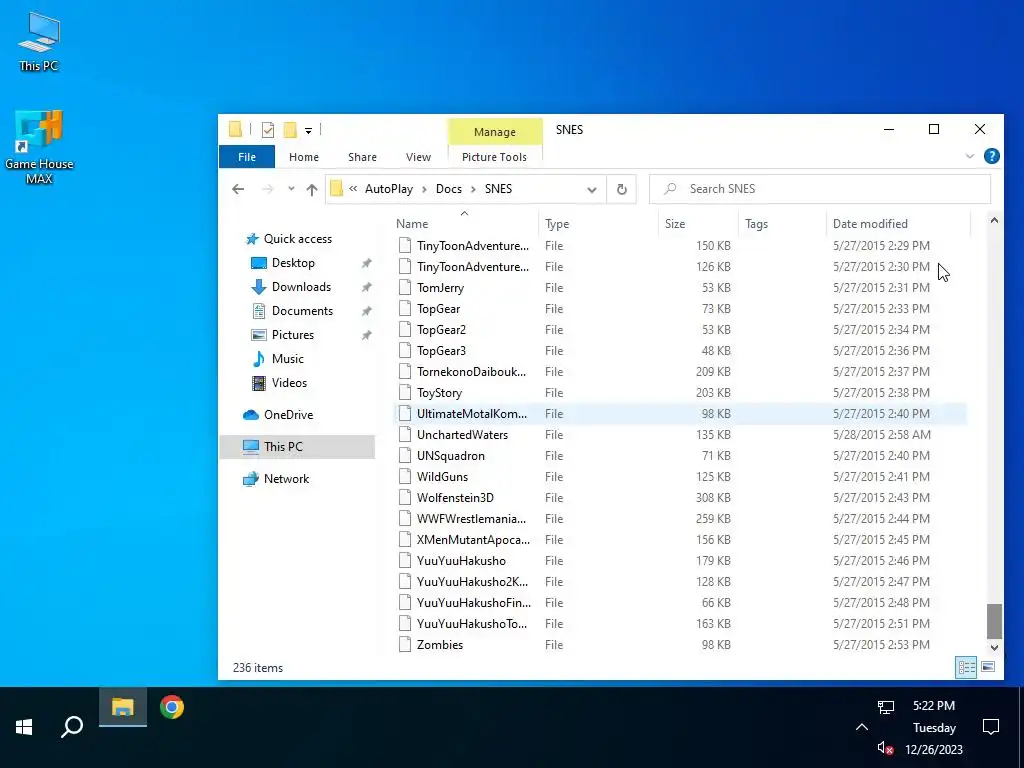The height and width of the screenshot is (768, 1024).
Task: Click the Search SNES box
Action: pyautogui.click(x=820, y=189)
